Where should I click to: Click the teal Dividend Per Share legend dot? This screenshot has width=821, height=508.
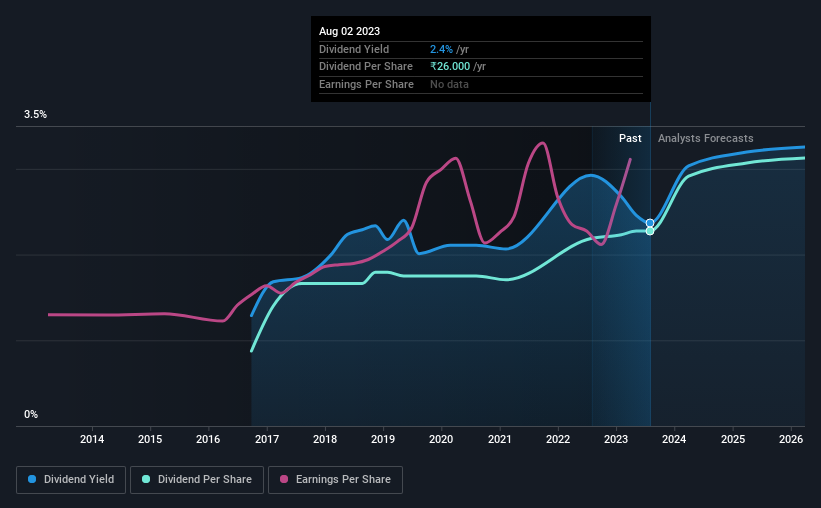pos(146,479)
